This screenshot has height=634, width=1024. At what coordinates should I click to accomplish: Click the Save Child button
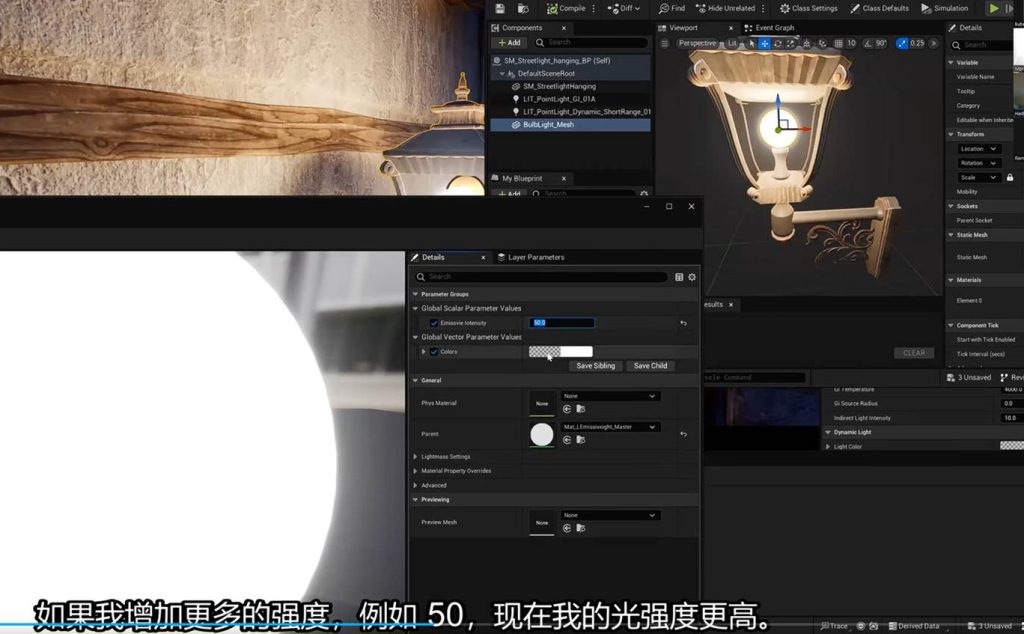click(650, 366)
